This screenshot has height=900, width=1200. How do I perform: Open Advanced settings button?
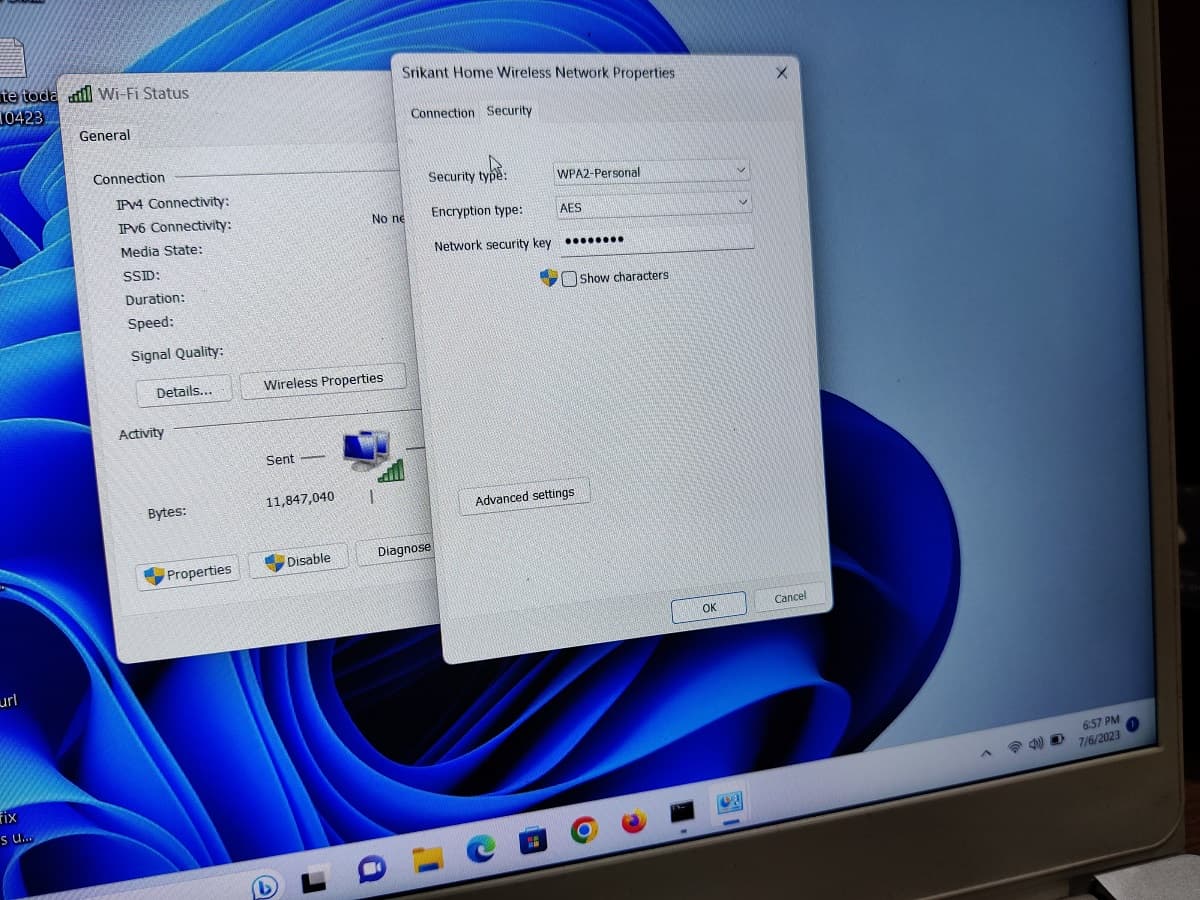pos(524,496)
